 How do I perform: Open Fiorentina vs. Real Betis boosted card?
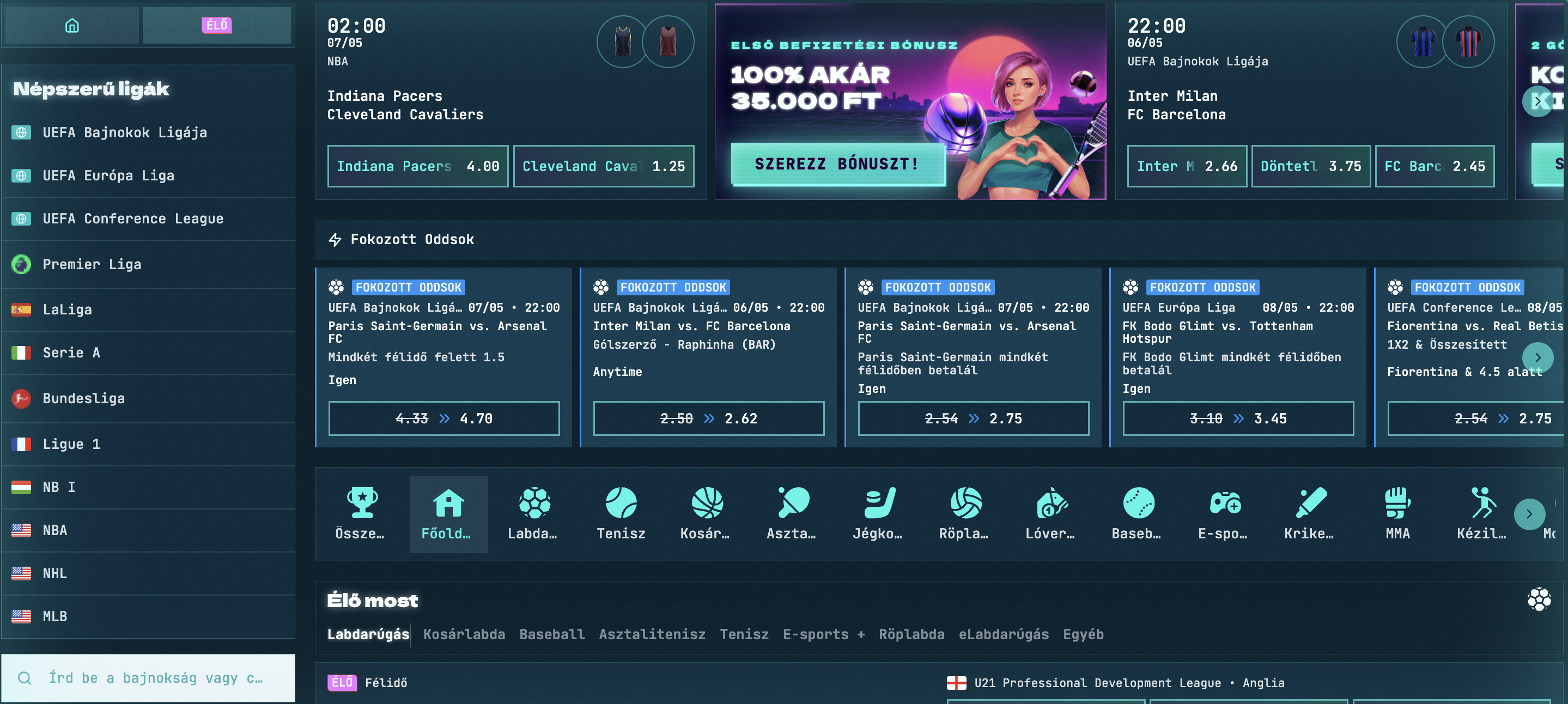click(x=1469, y=357)
